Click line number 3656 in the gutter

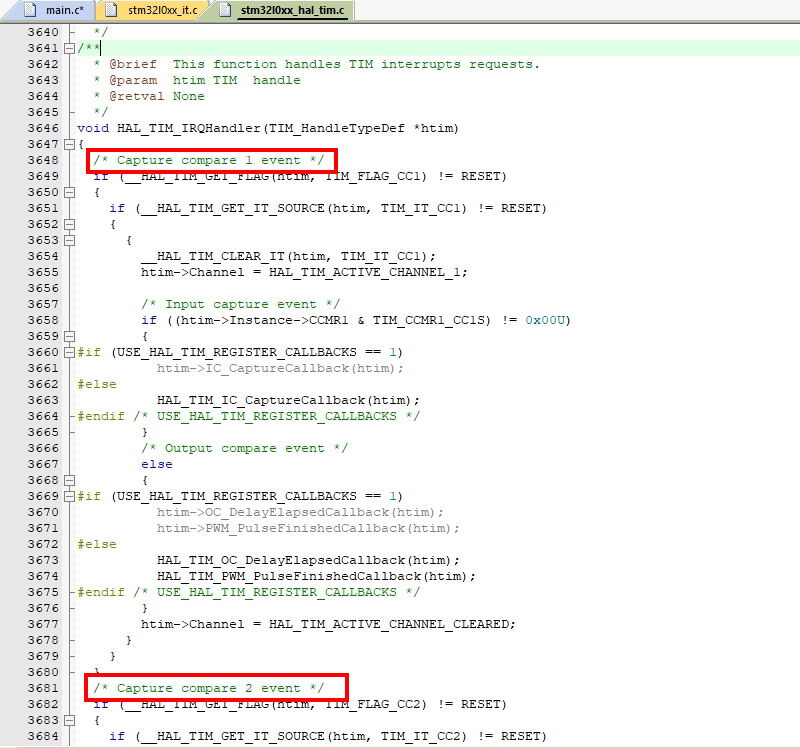tap(42, 288)
